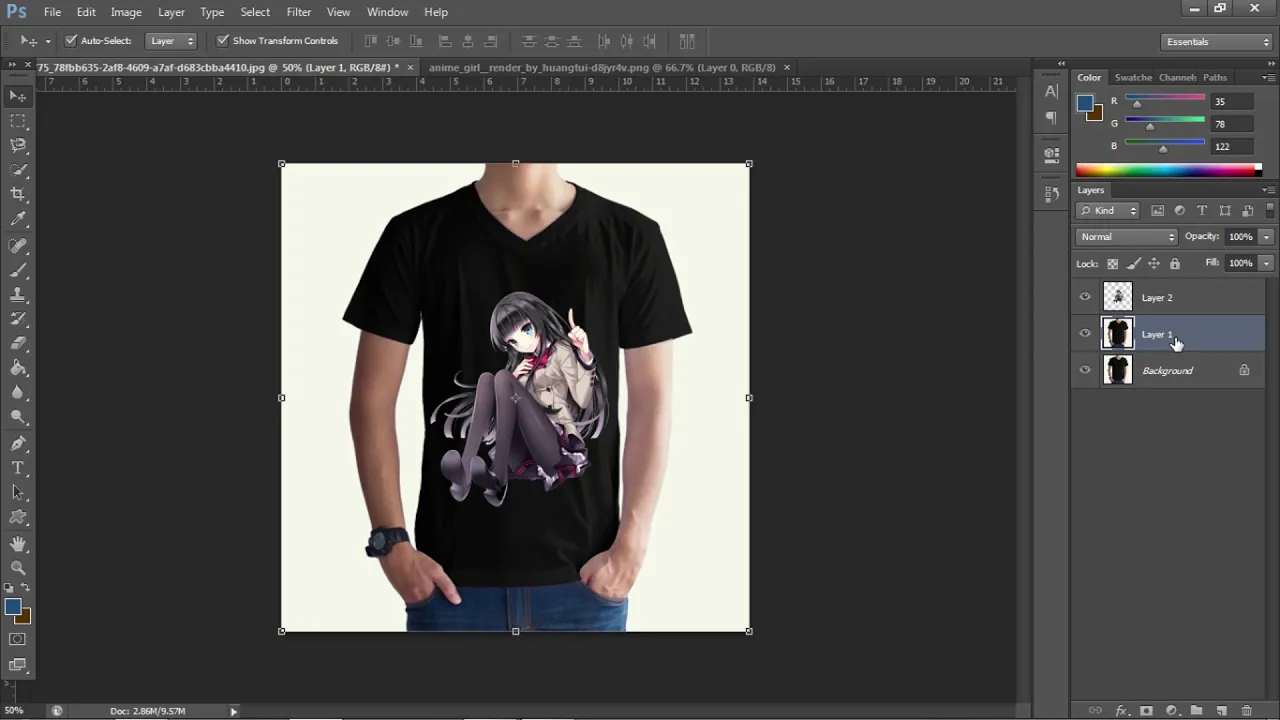Image resolution: width=1280 pixels, height=720 pixels.
Task: Open the Image menu
Action: pos(126,12)
